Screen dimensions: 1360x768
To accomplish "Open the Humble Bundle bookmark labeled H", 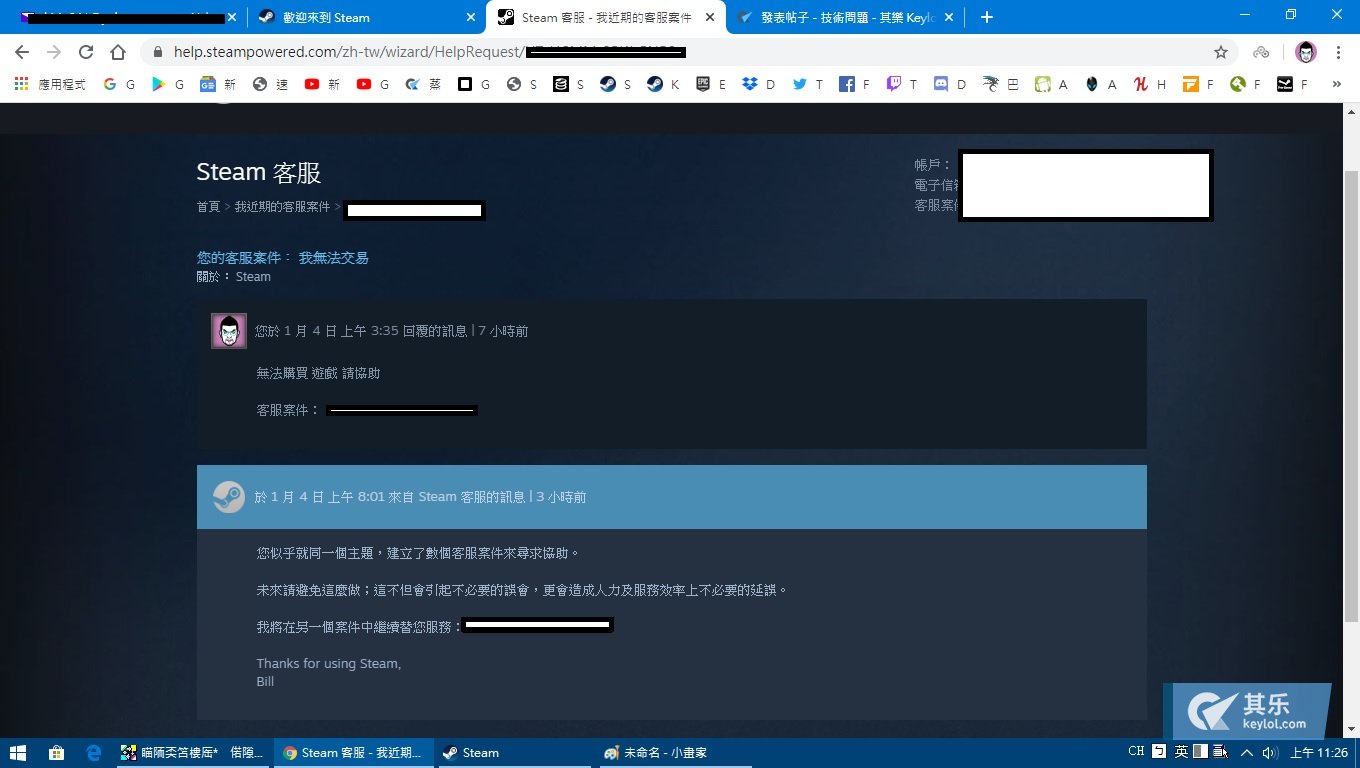I will tap(1150, 85).
